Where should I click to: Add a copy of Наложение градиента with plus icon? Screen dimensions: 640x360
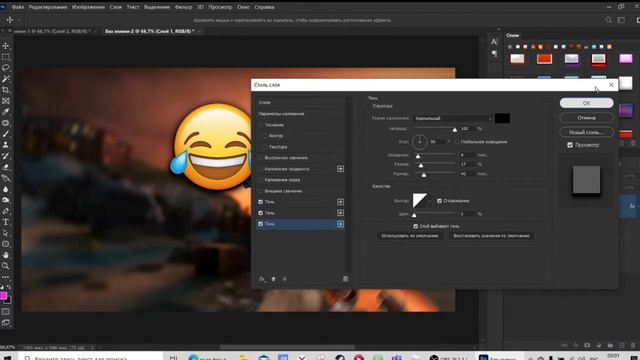click(x=340, y=169)
